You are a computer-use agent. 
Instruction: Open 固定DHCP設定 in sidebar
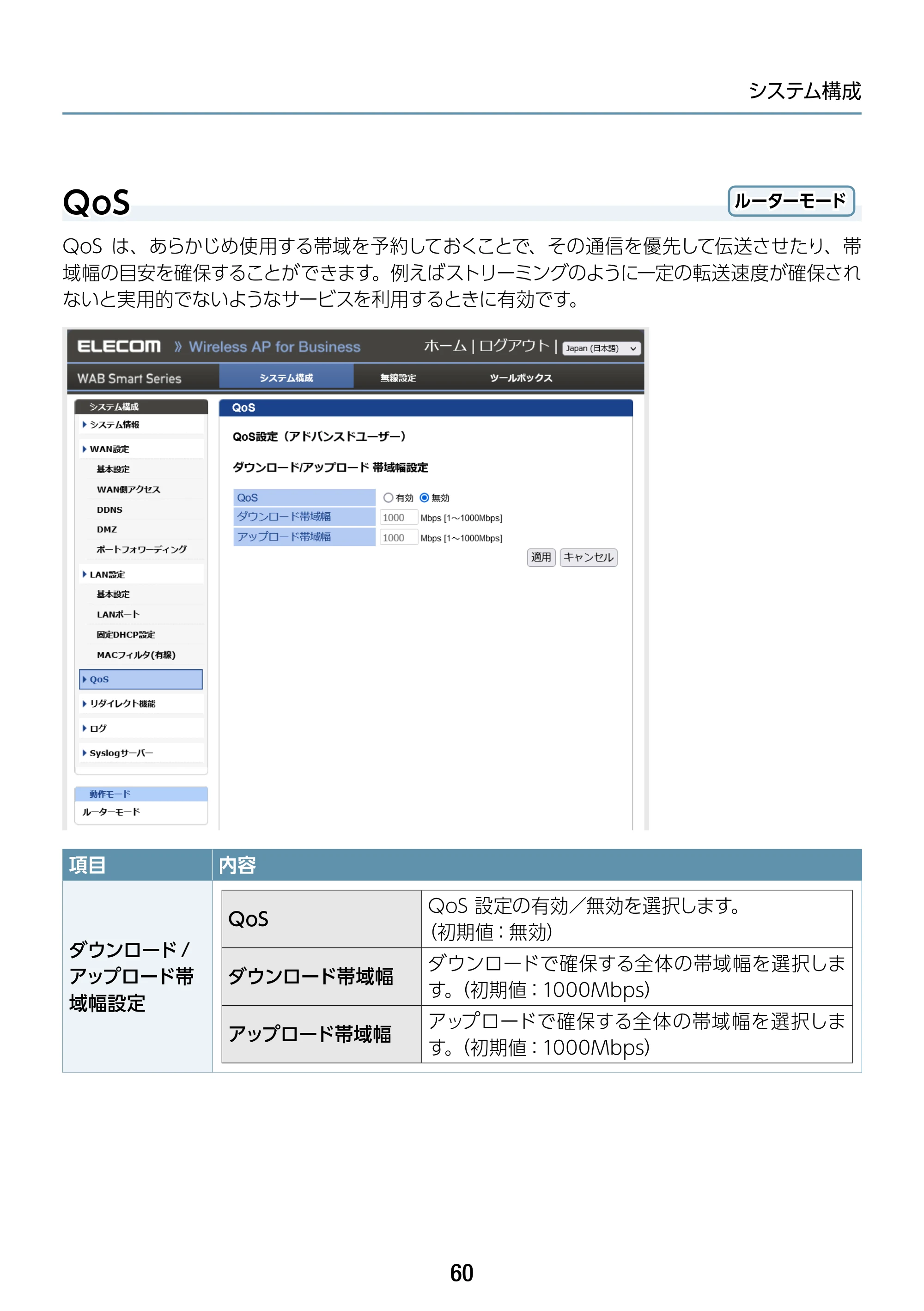click(x=126, y=634)
